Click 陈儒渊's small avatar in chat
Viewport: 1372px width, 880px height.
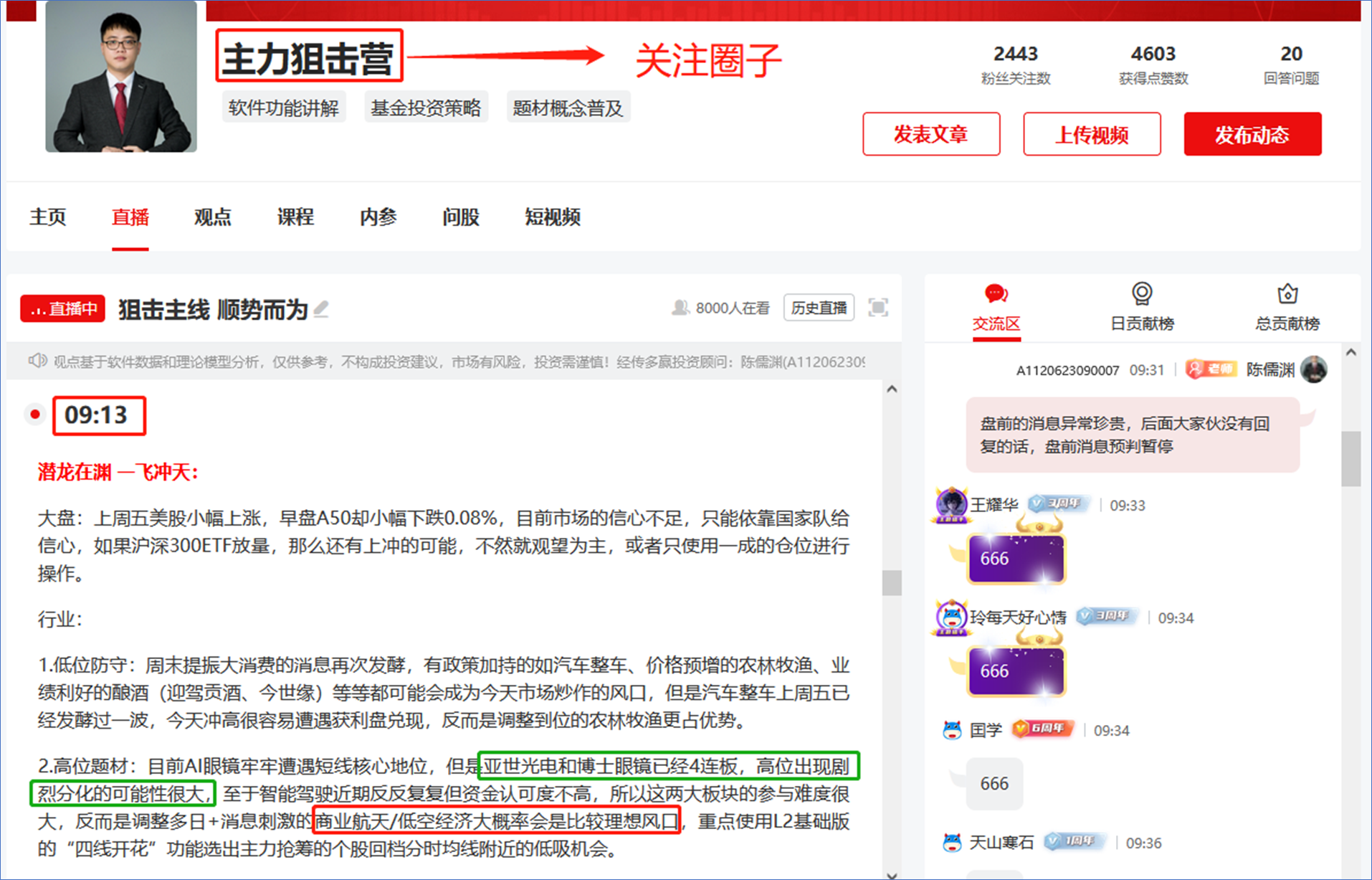[x=1314, y=369]
